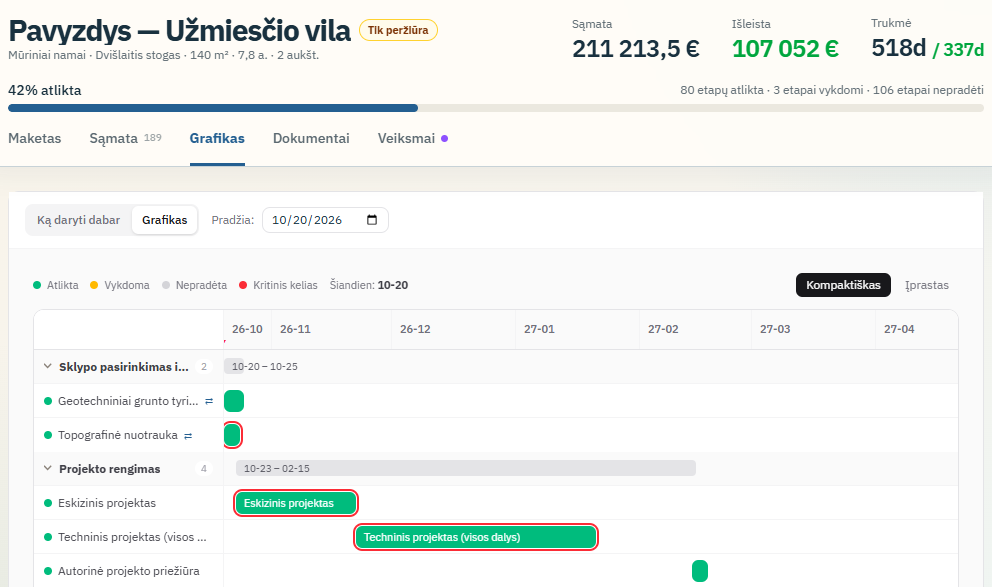This screenshot has width=992, height=587.
Task: Click the 42% project progress bar
Action: (x=496, y=108)
